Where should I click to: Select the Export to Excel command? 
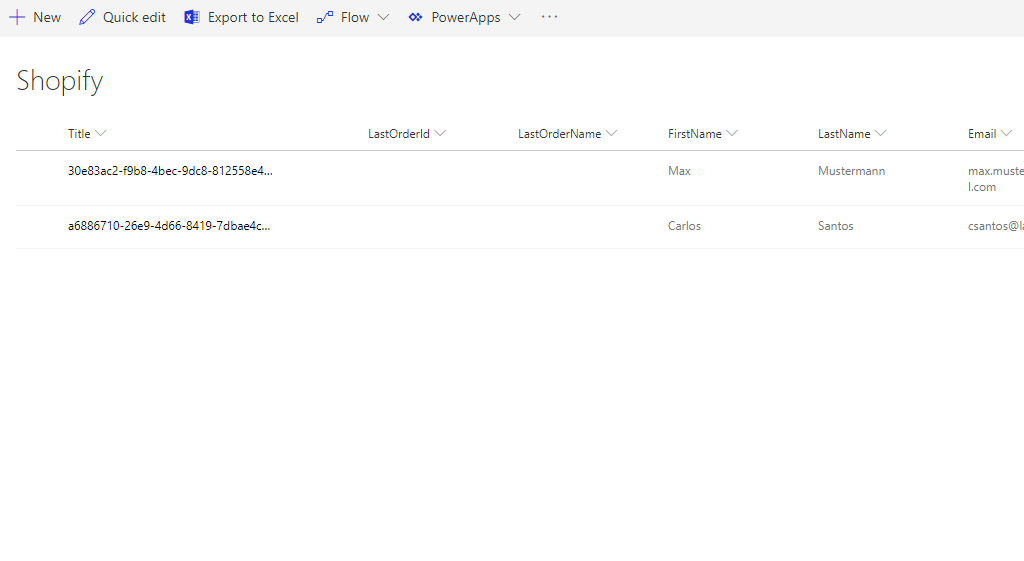tap(253, 17)
